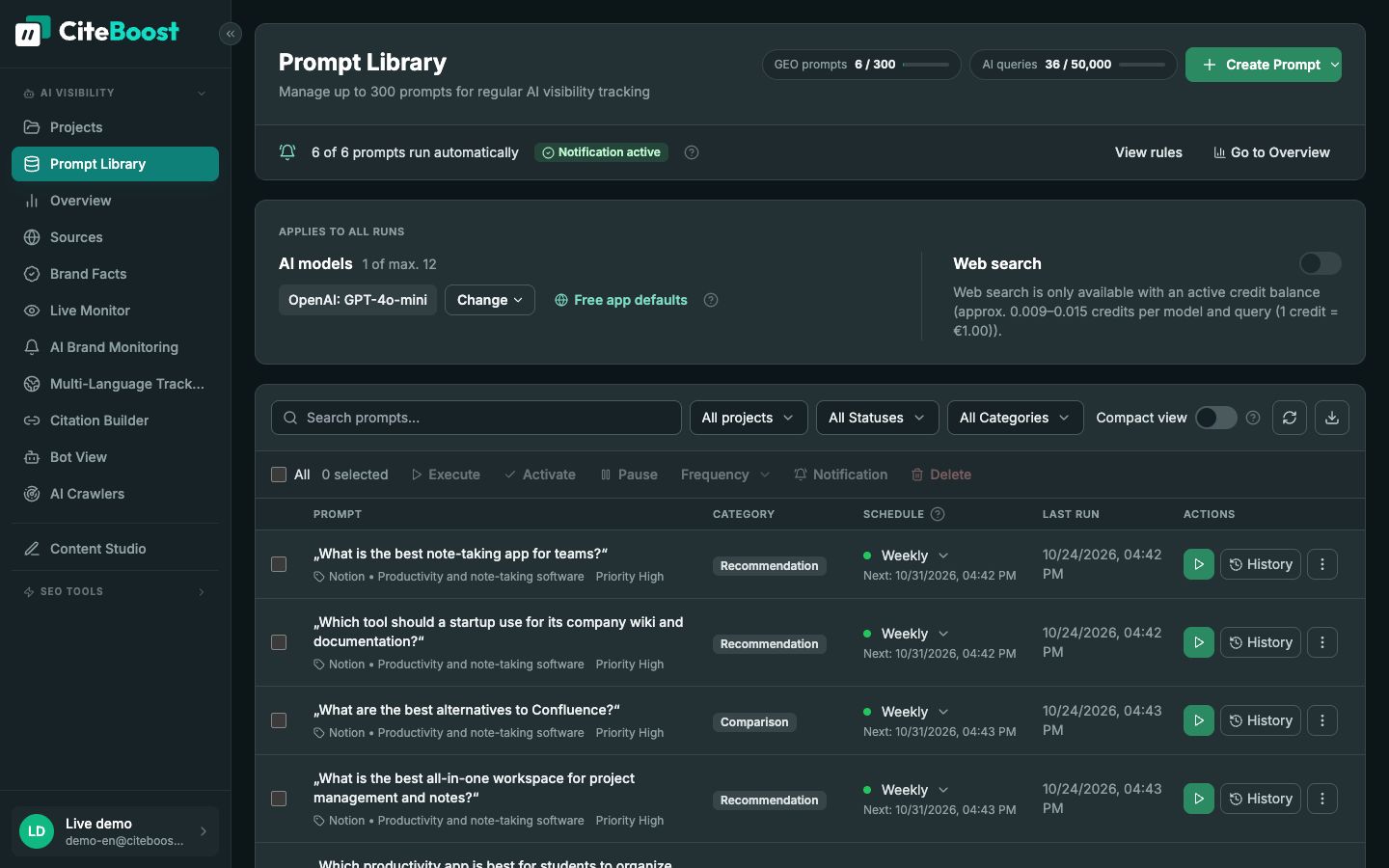The width and height of the screenshot is (1389, 868).
Task: Click the Activate bulk action
Action: click(x=540, y=475)
